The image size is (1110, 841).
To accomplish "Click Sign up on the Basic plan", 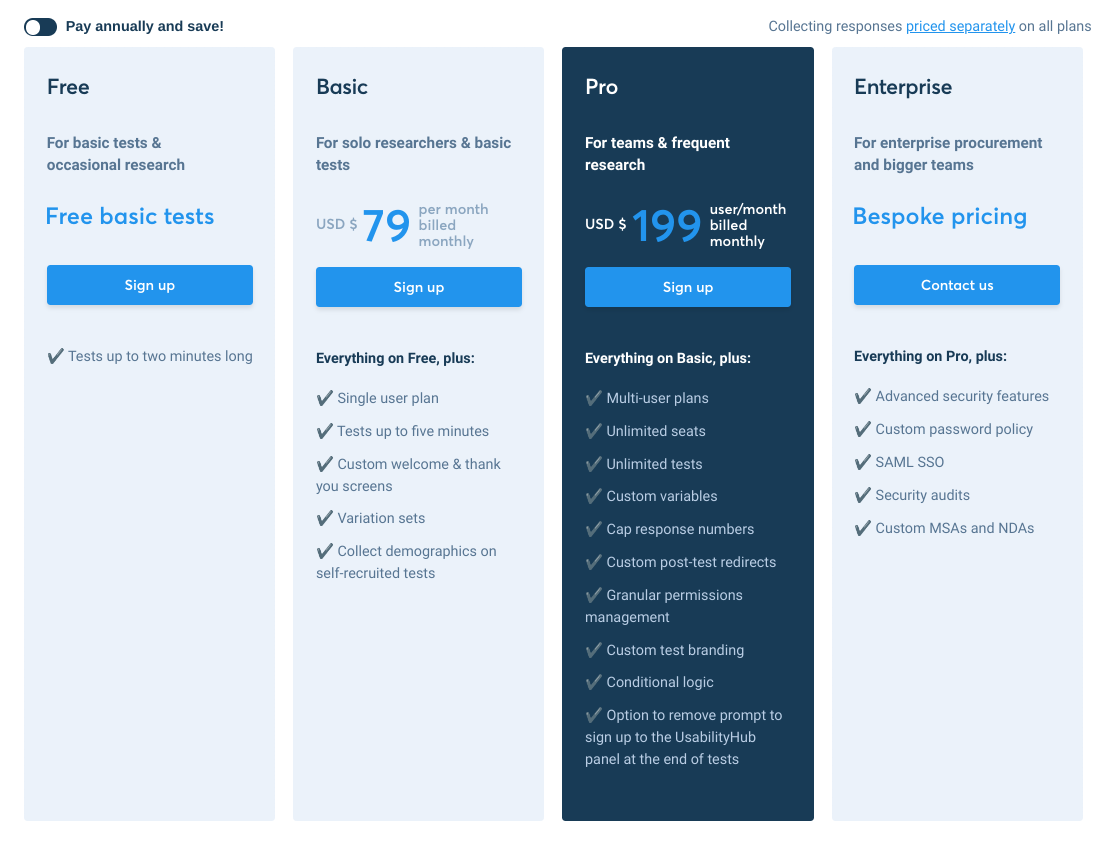I will (x=419, y=287).
